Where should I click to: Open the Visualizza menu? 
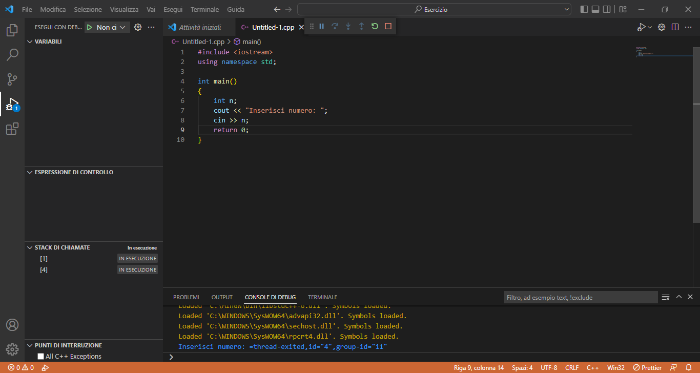coord(124,9)
